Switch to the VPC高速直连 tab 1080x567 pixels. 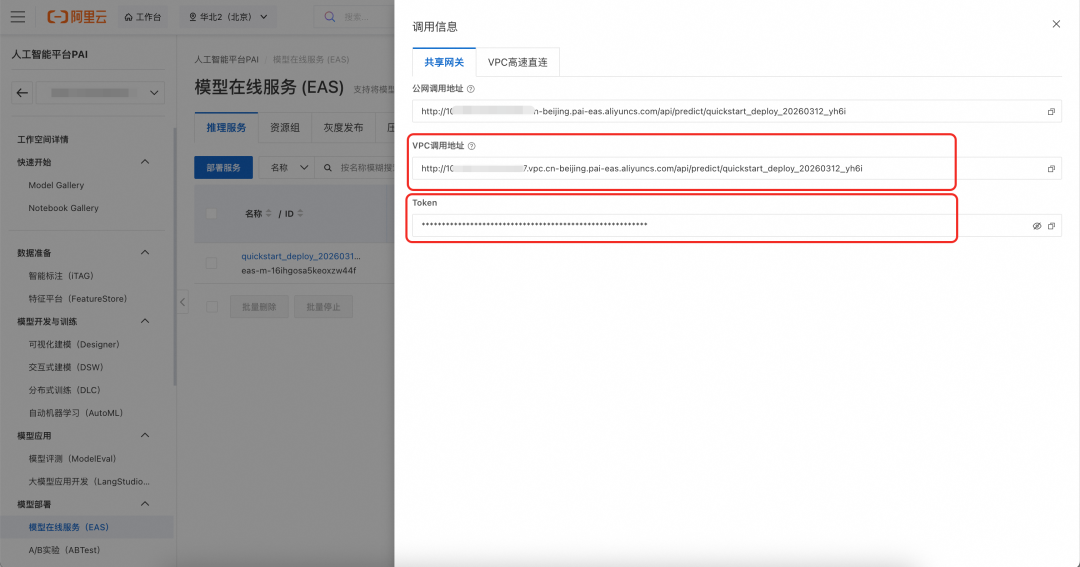[x=517, y=62]
